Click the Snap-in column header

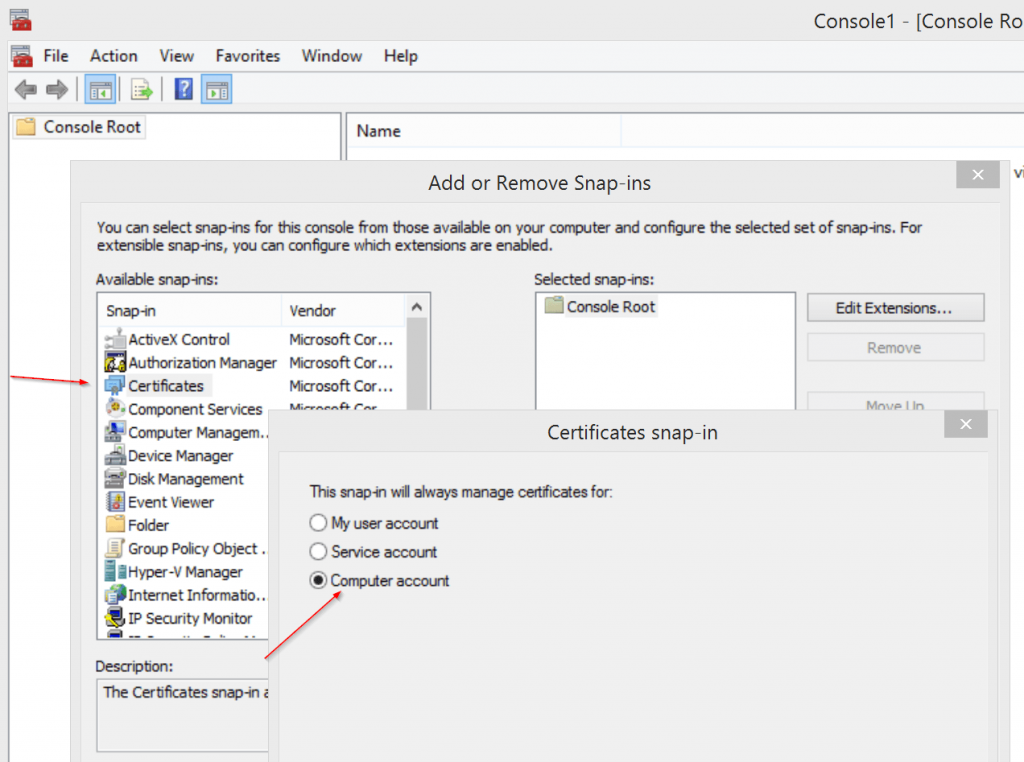190,311
